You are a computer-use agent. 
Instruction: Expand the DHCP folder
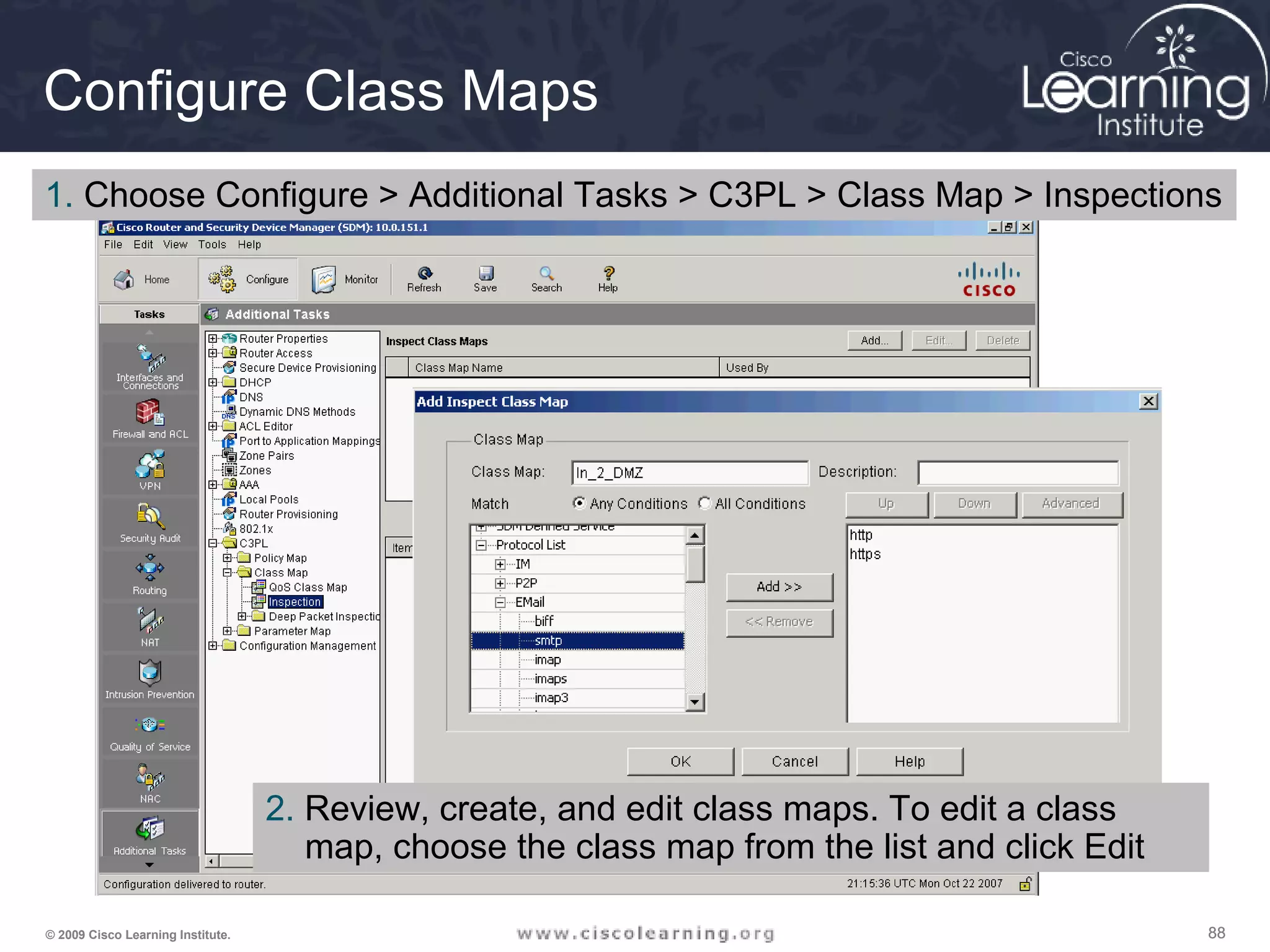(x=213, y=382)
